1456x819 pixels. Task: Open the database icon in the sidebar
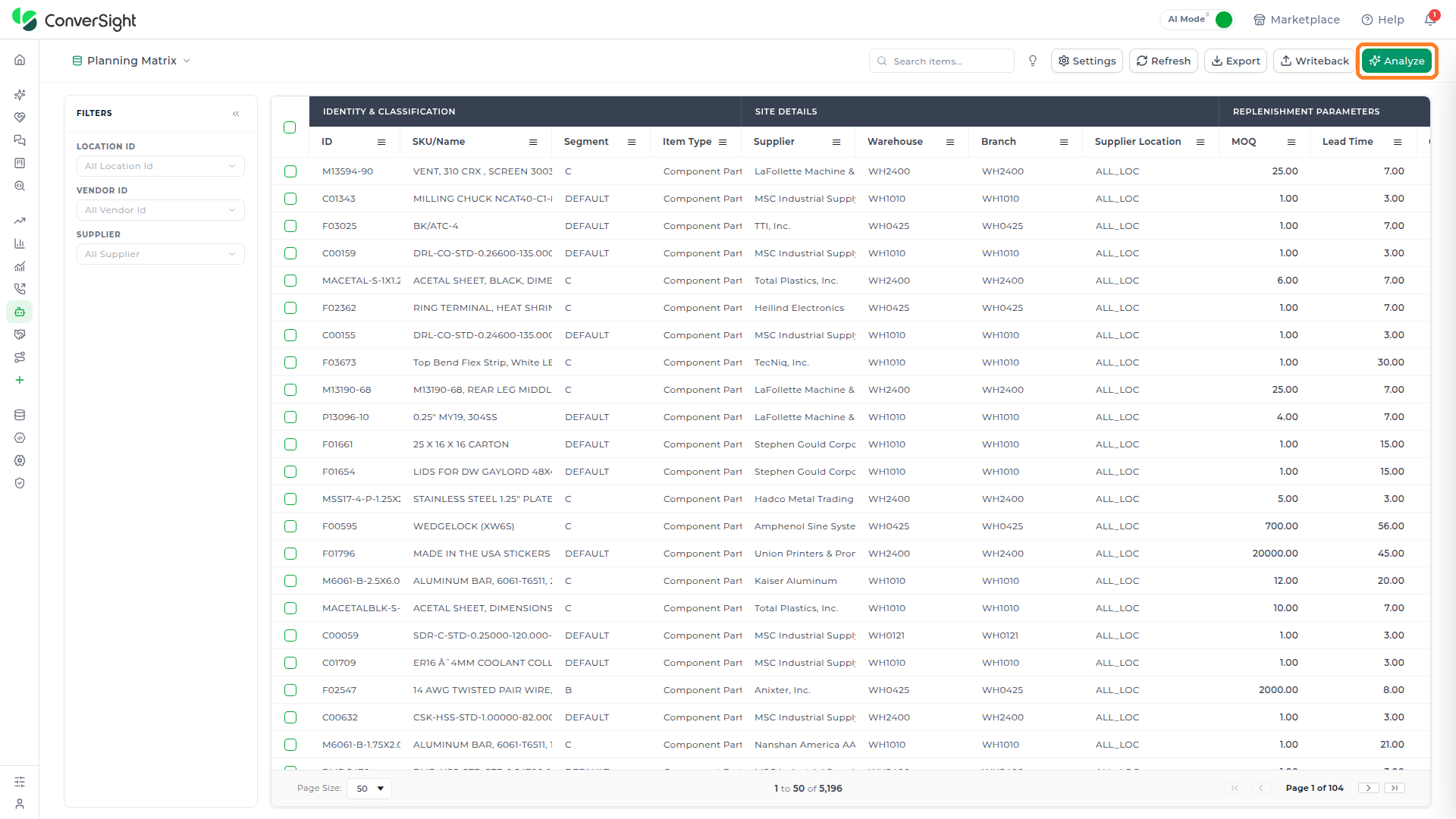(20, 415)
